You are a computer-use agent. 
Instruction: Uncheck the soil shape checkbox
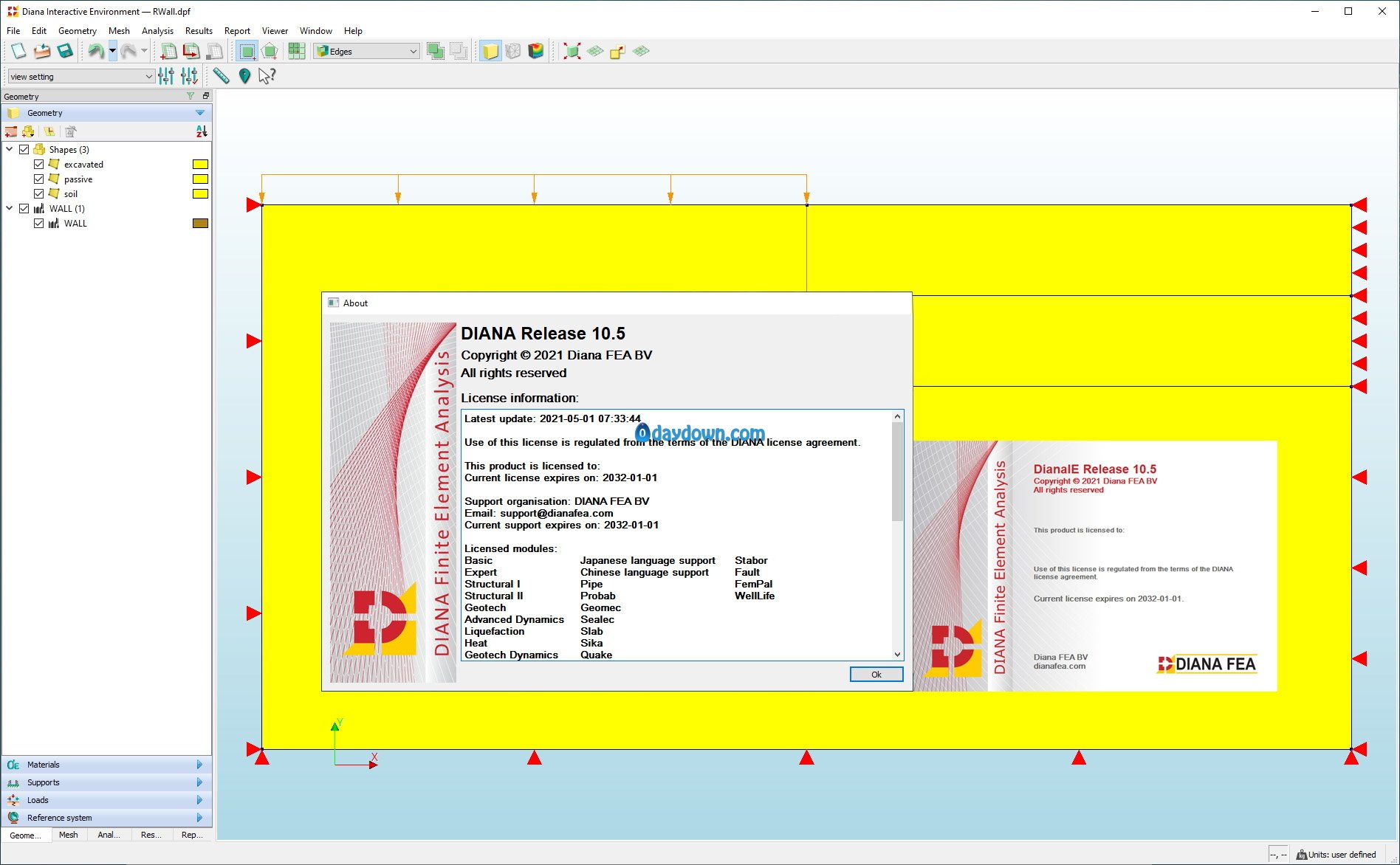[39, 193]
